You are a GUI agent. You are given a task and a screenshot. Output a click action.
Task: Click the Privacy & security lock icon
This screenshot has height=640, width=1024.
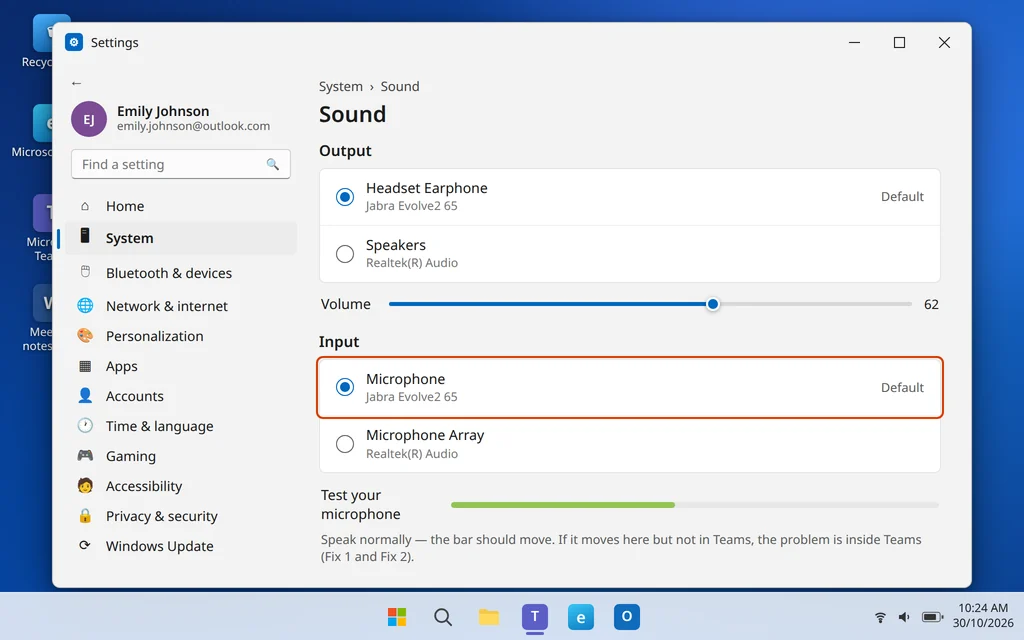click(x=85, y=515)
